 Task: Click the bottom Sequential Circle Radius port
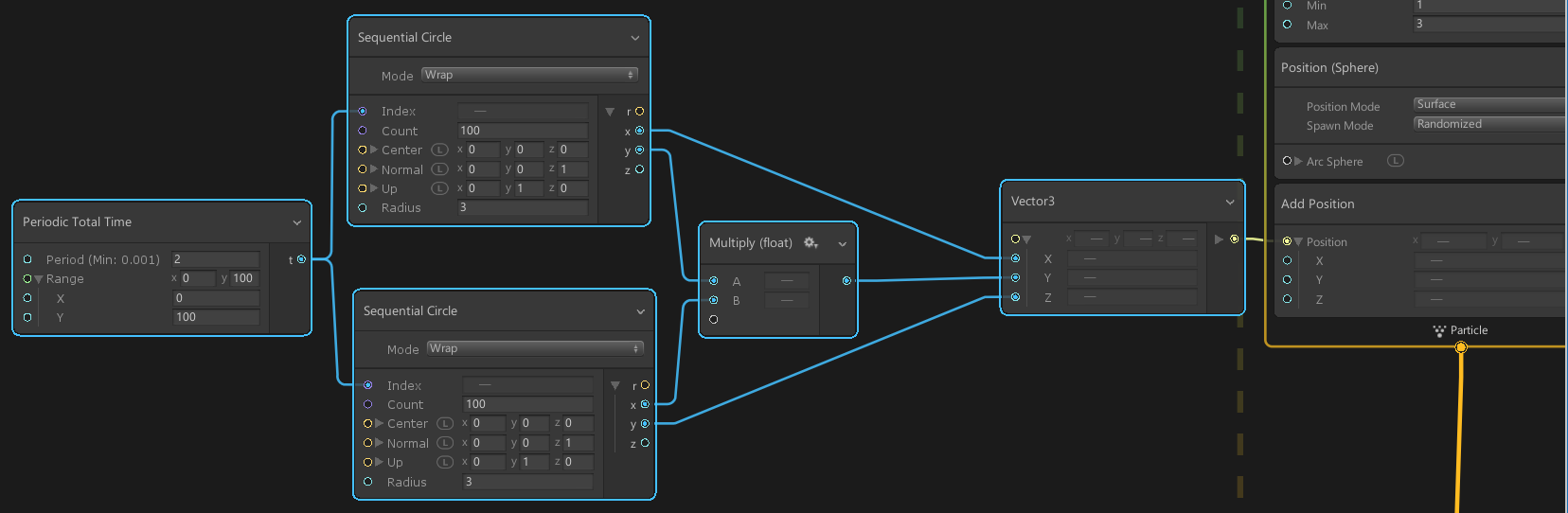[x=368, y=482]
